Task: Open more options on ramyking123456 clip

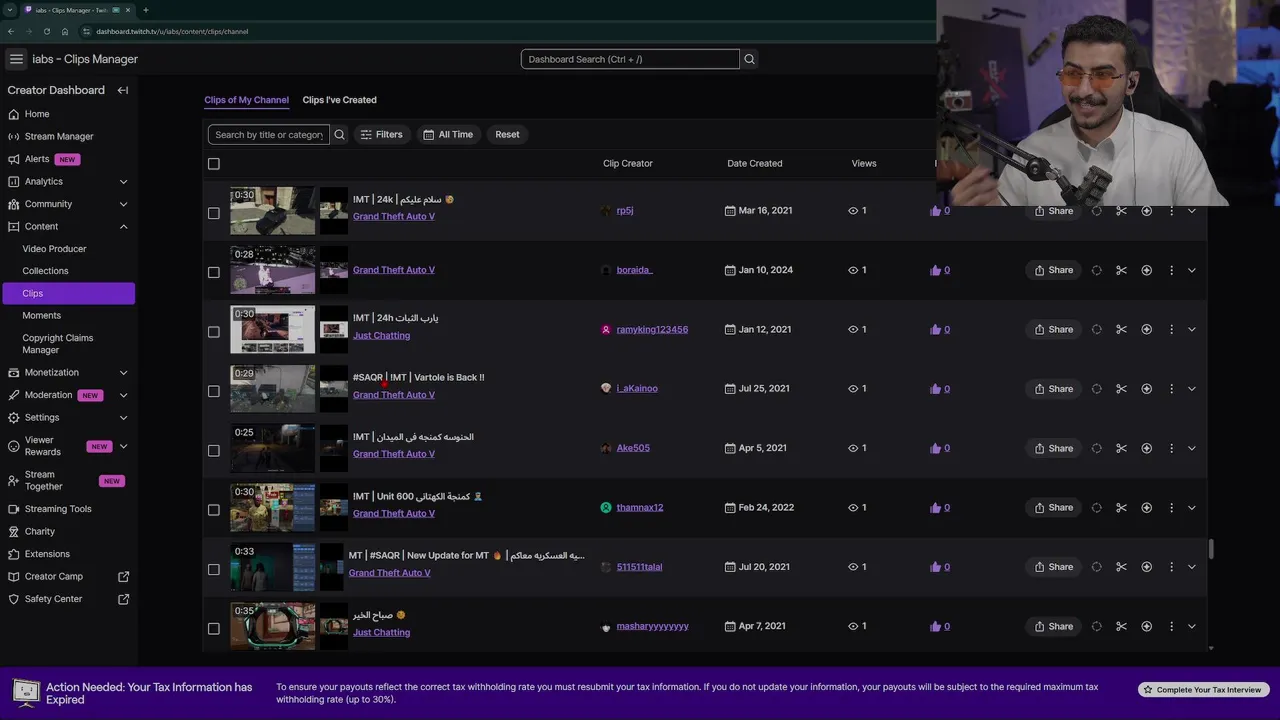Action: (x=1171, y=329)
